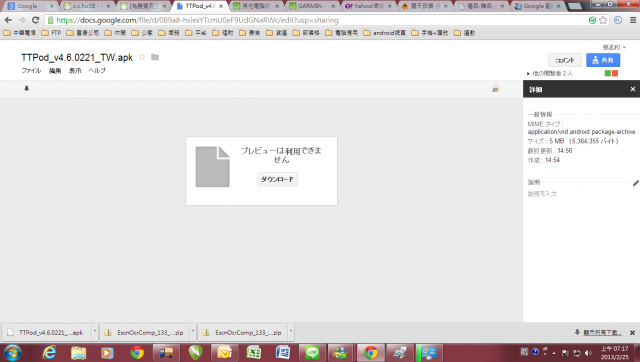Viewport: 640px width, 362px height.
Task: Star the TTPod_v4.6.0221_TW.apk file
Action: coord(142,57)
